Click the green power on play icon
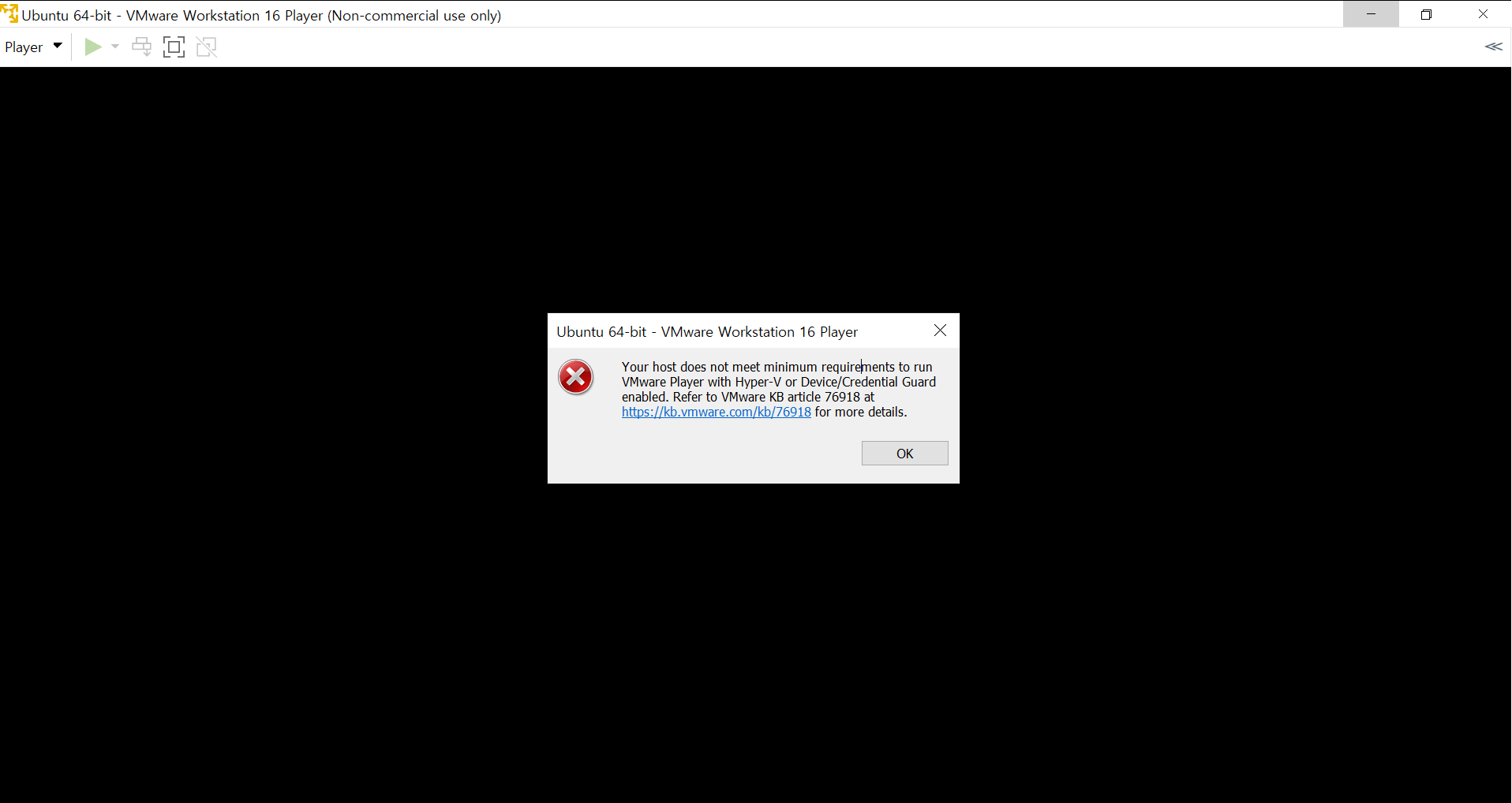This screenshot has width=1512, height=803. (x=93, y=47)
